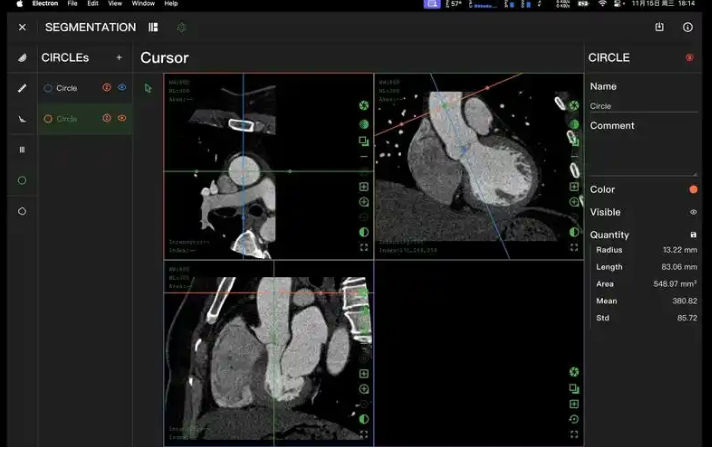Open the layout grid icon beside SEGMENTATION

pyautogui.click(x=153, y=27)
